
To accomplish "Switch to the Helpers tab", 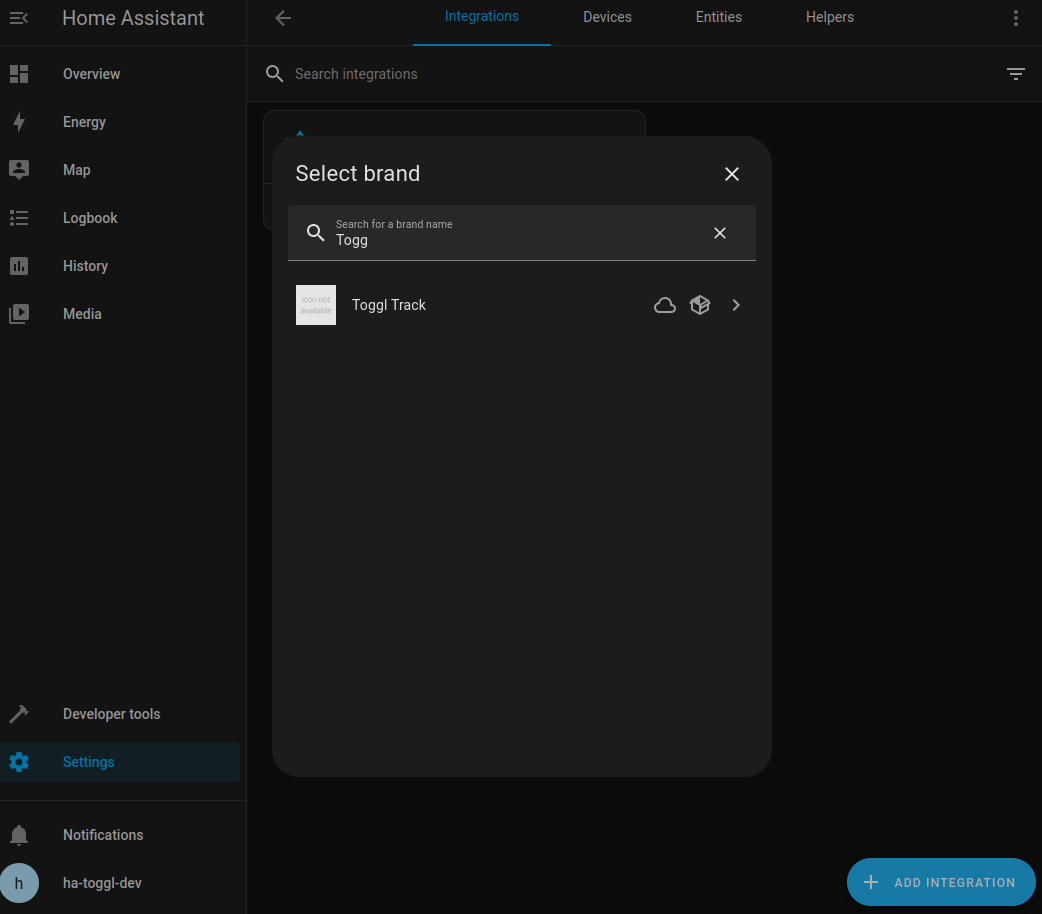I will click(829, 17).
